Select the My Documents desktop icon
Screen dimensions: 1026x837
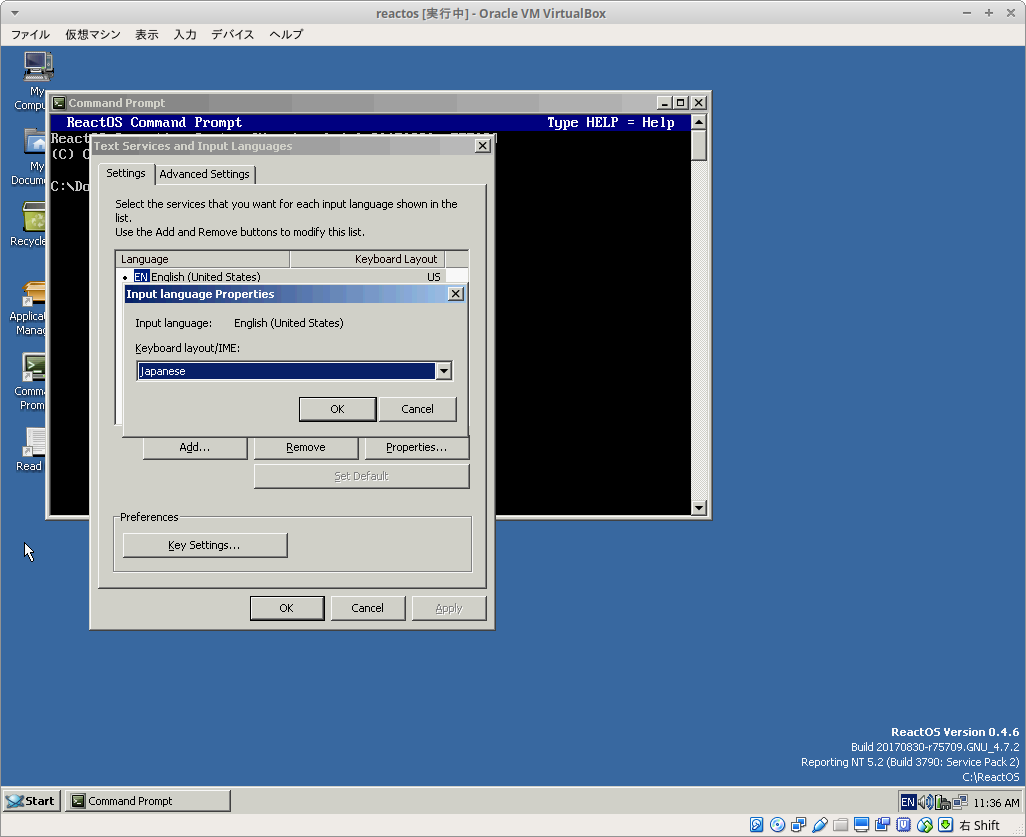point(36,144)
